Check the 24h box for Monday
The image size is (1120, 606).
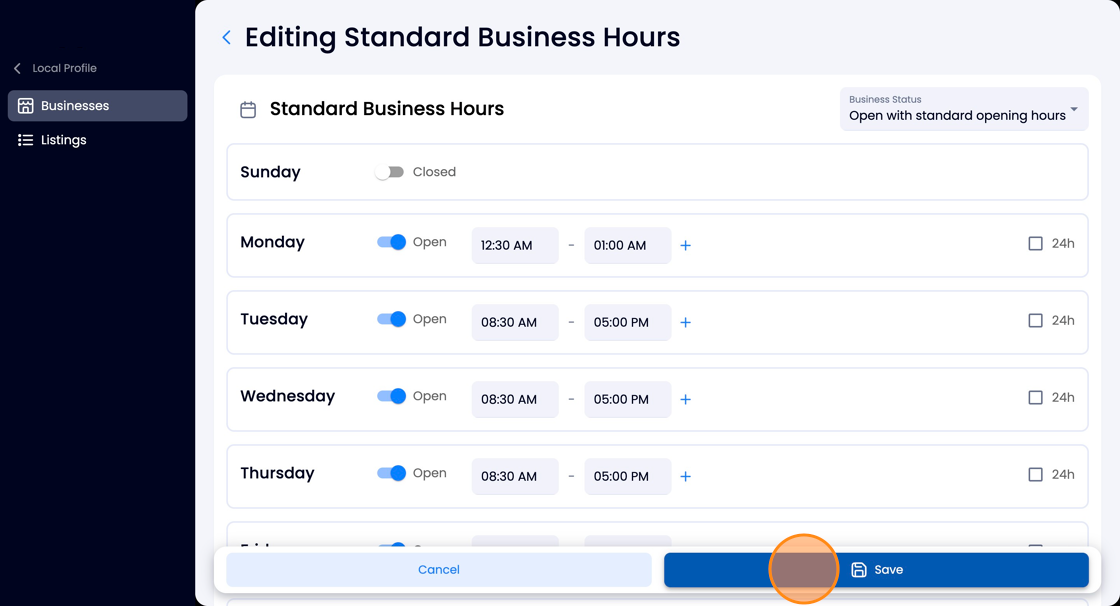[x=1035, y=244]
